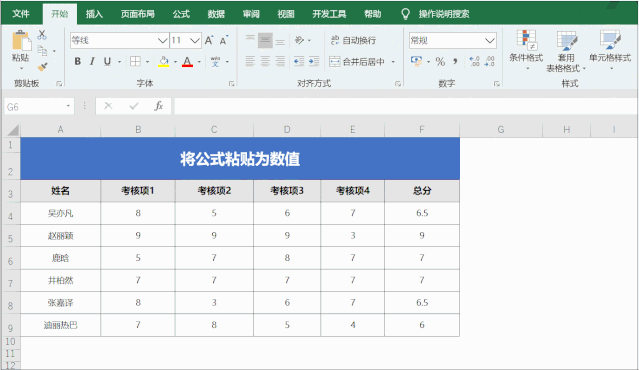Open Cell Styles (单元格样式)
The height and width of the screenshot is (370, 639).
tap(610, 50)
